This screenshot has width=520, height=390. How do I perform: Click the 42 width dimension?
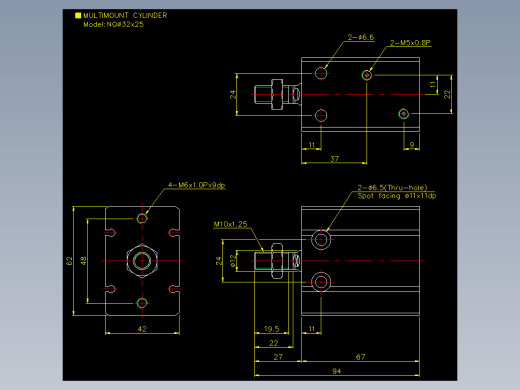(142, 329)
